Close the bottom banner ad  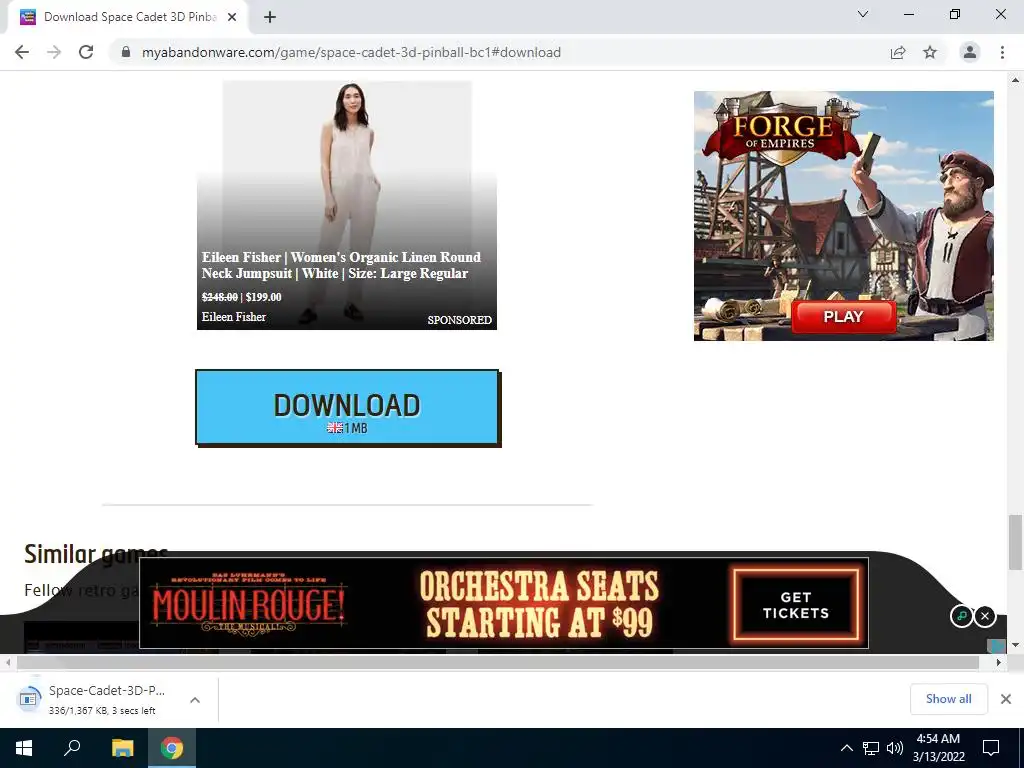point(985,616)
